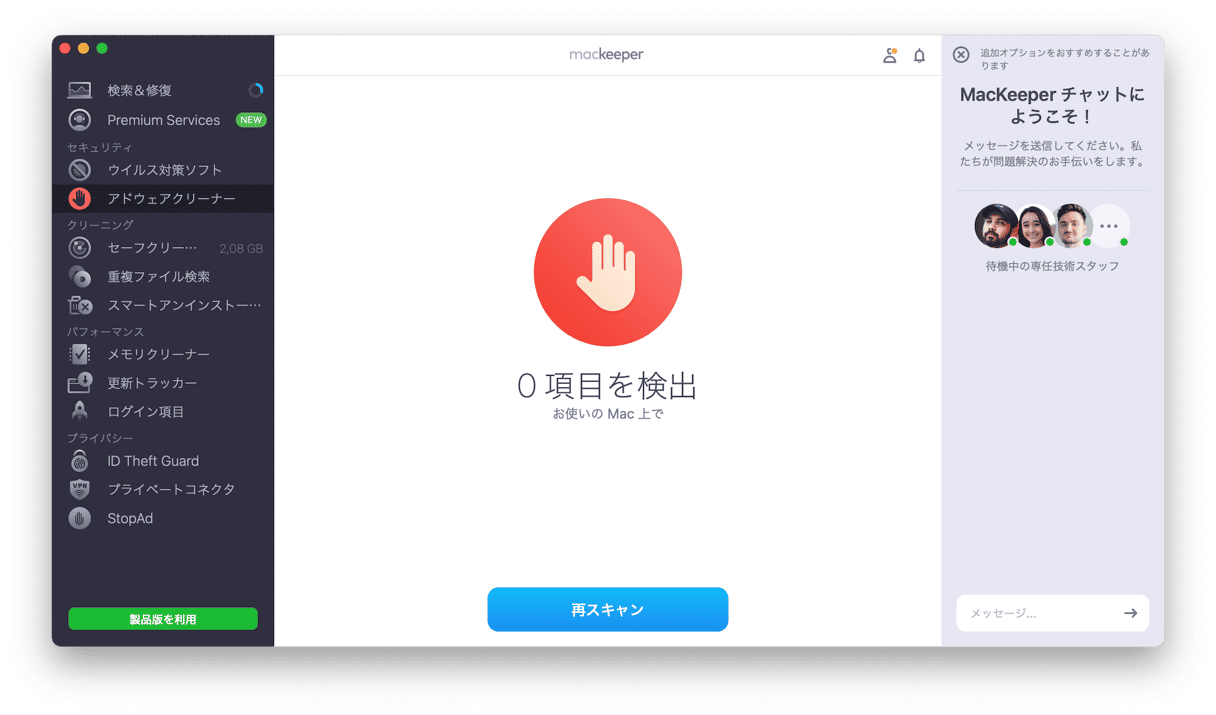Viewport: 1216px width, 715px height.
Task: Click the red アドウェアクリーナー hand icon in sidebar
Action: tap(80, 199)
